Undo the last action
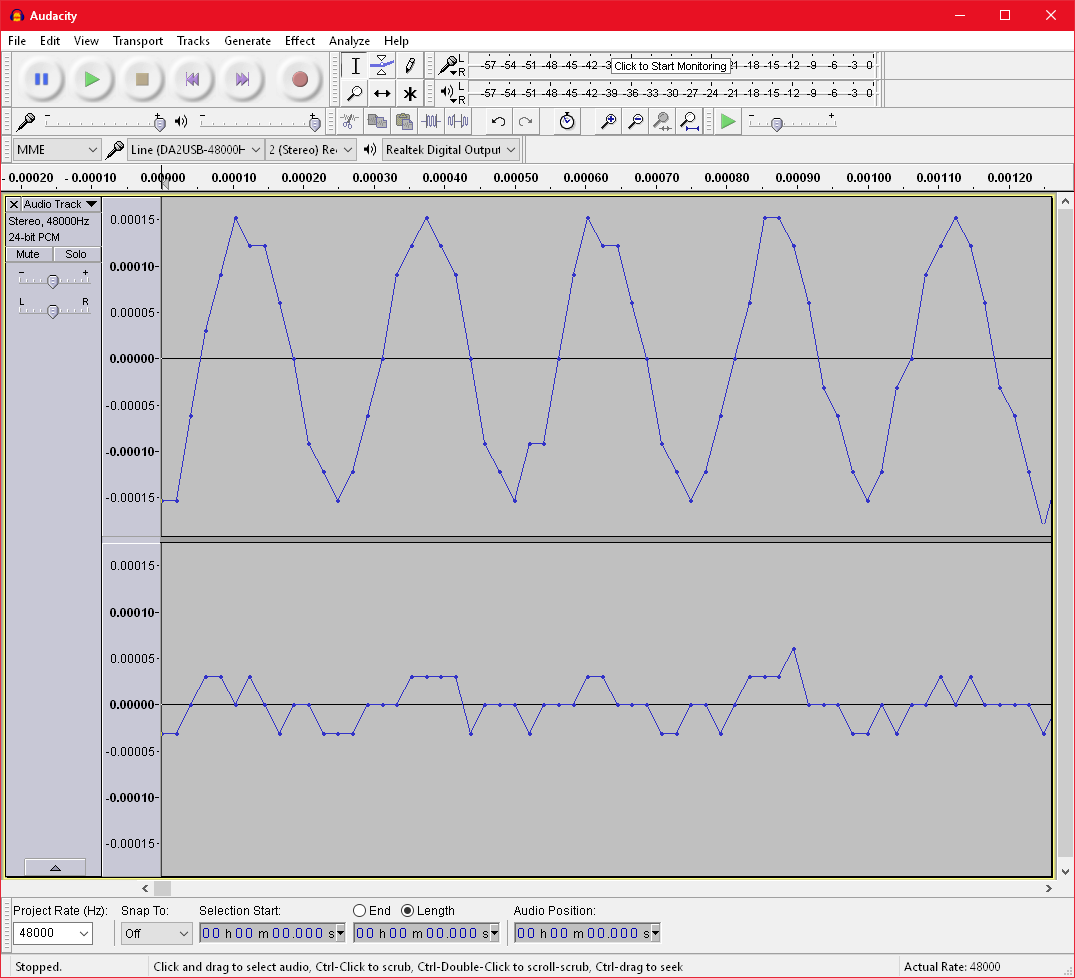 [498, 122]
